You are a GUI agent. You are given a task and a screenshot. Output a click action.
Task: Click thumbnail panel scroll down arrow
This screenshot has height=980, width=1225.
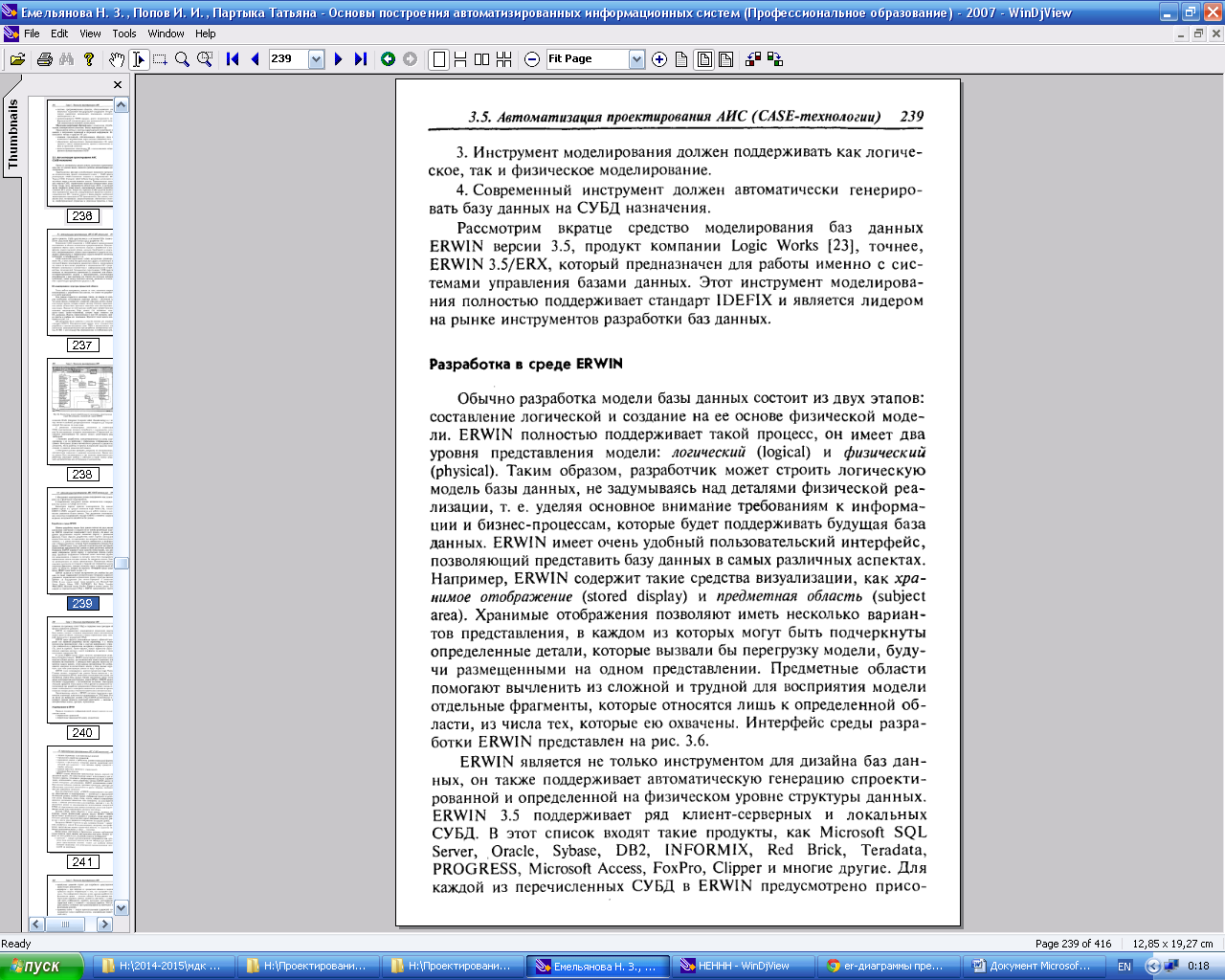pos(122,907)
